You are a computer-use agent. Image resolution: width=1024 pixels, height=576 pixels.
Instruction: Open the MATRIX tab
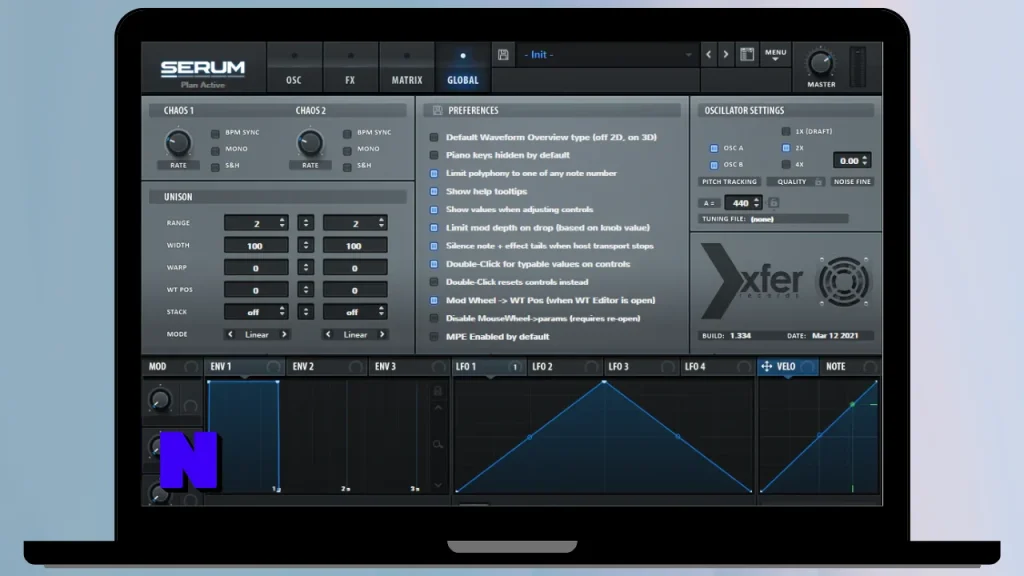click(x=407, y=68)
